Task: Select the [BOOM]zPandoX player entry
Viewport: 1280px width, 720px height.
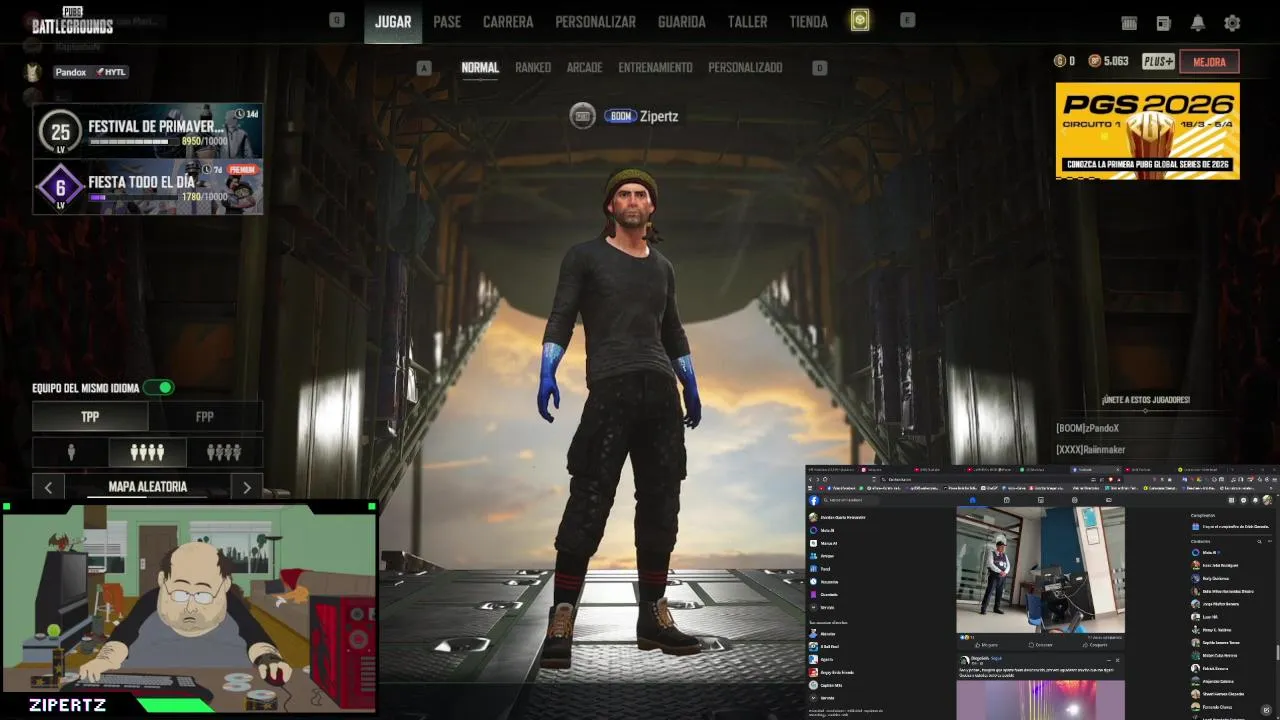Action: (x=1087, y=428)
